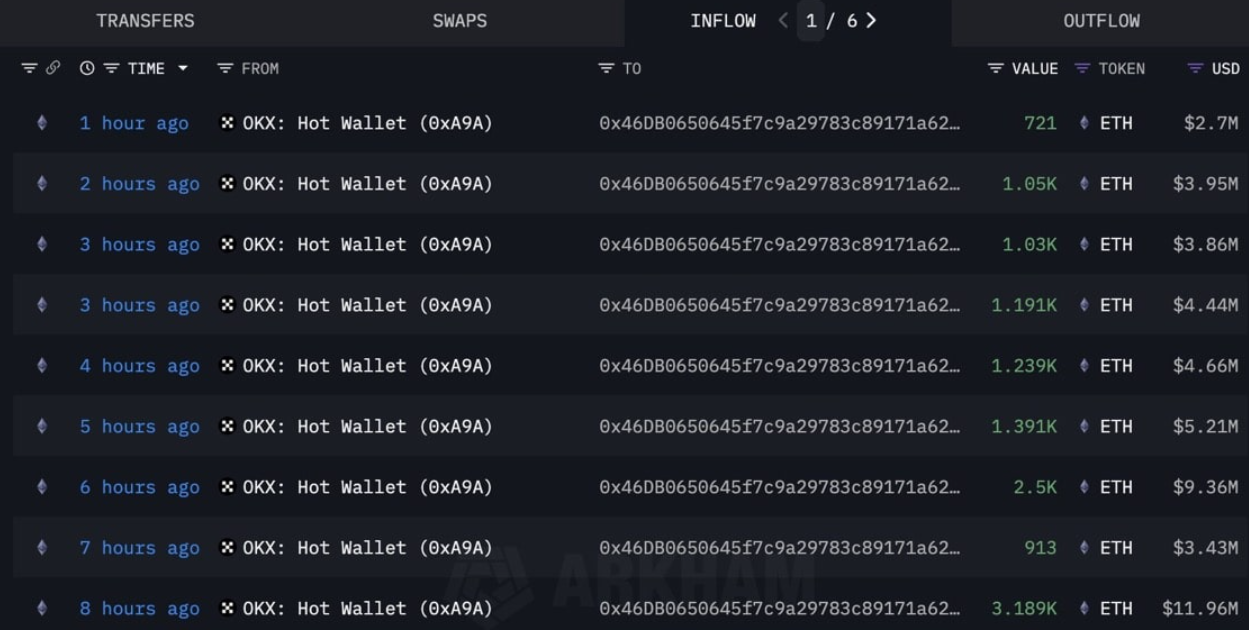The image size is (1249, 630).
Task: Open the TO column filter icon
Action: [x=606, y=69]
